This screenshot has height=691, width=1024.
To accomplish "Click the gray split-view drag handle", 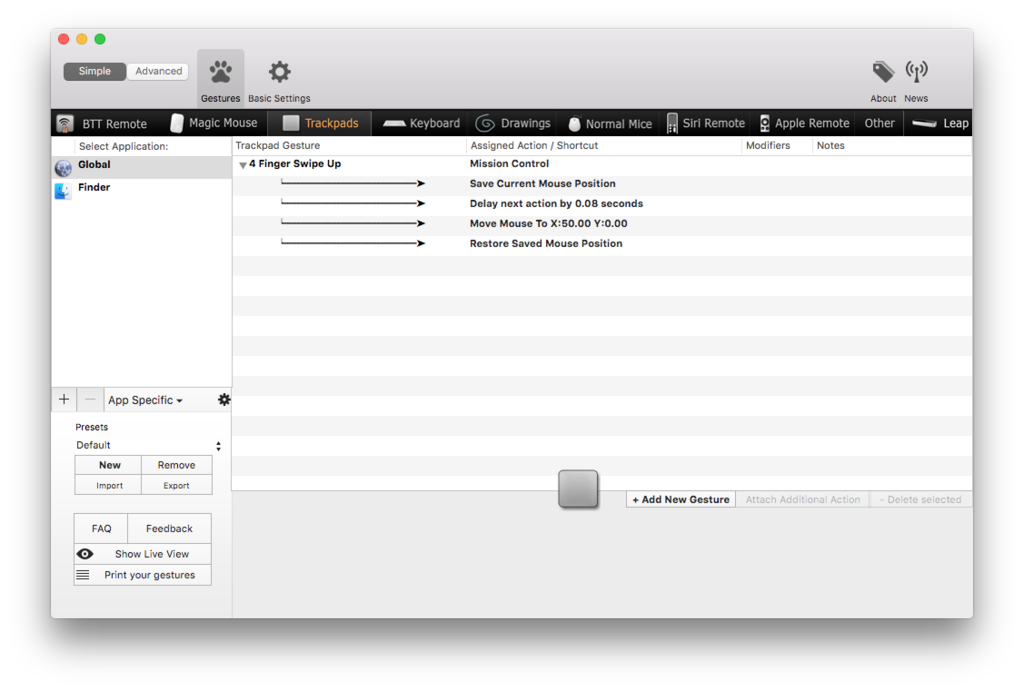I will coord(578,489).
